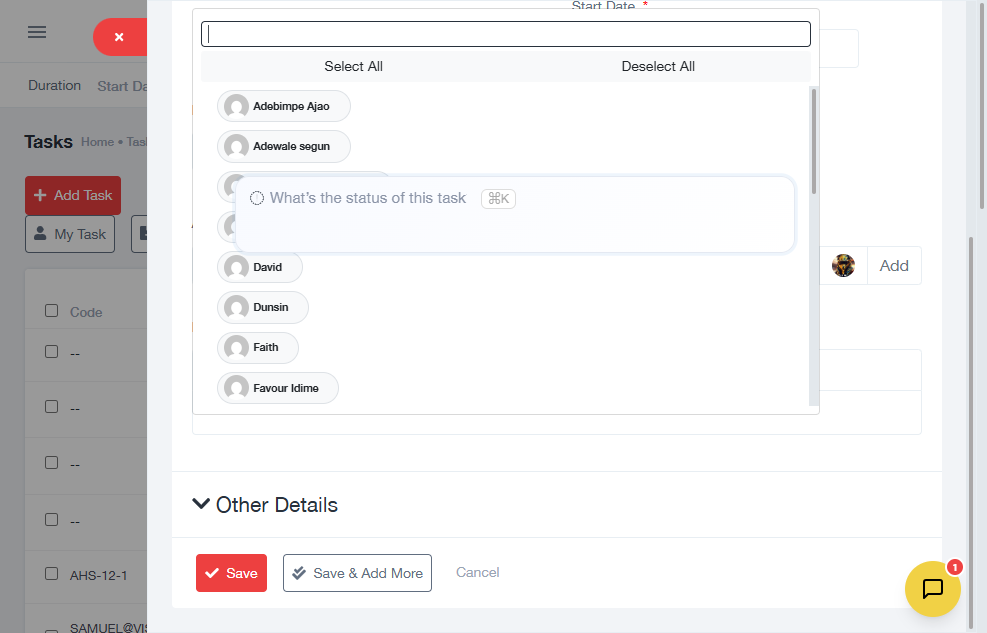This screenshot has width=987, height=633.
Task: Open the yellow chat bubble widget
Action: pyautogui.click(x=932, y=589)
